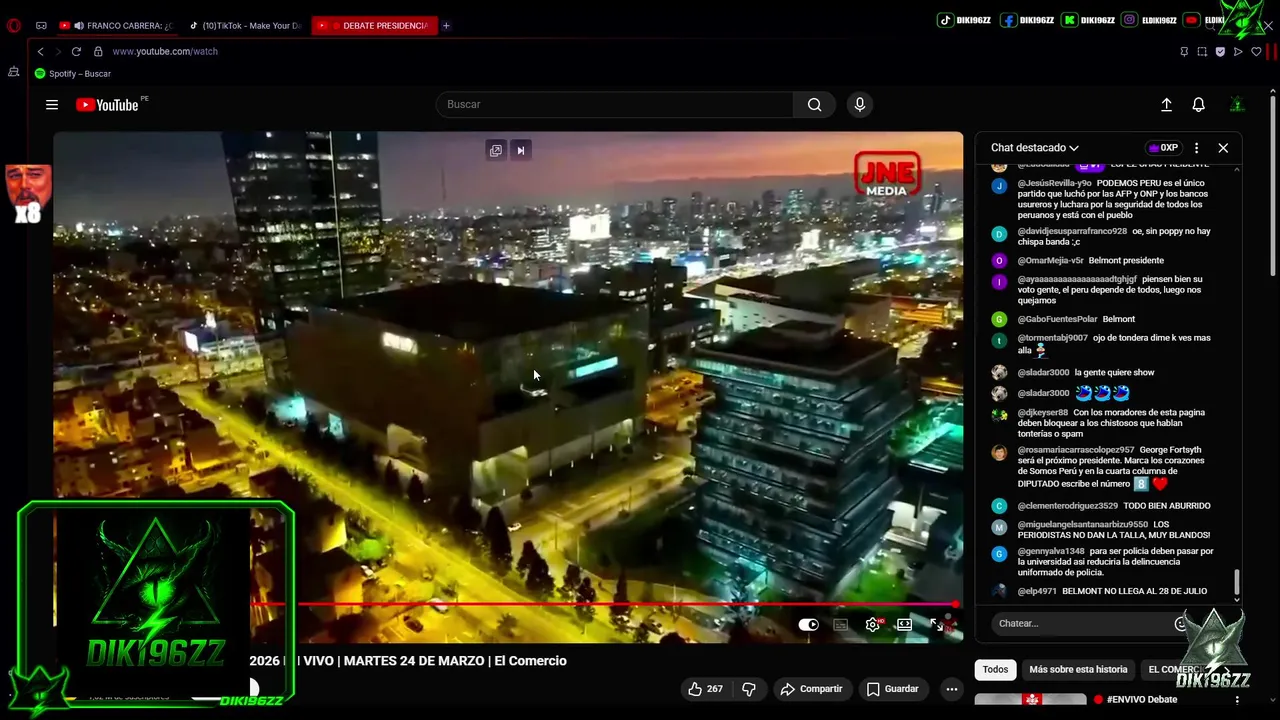Screen dimensions: 1280x720
Task: Click the chat message 'Belmont presidente'
Action: [x=1126, y=261]
